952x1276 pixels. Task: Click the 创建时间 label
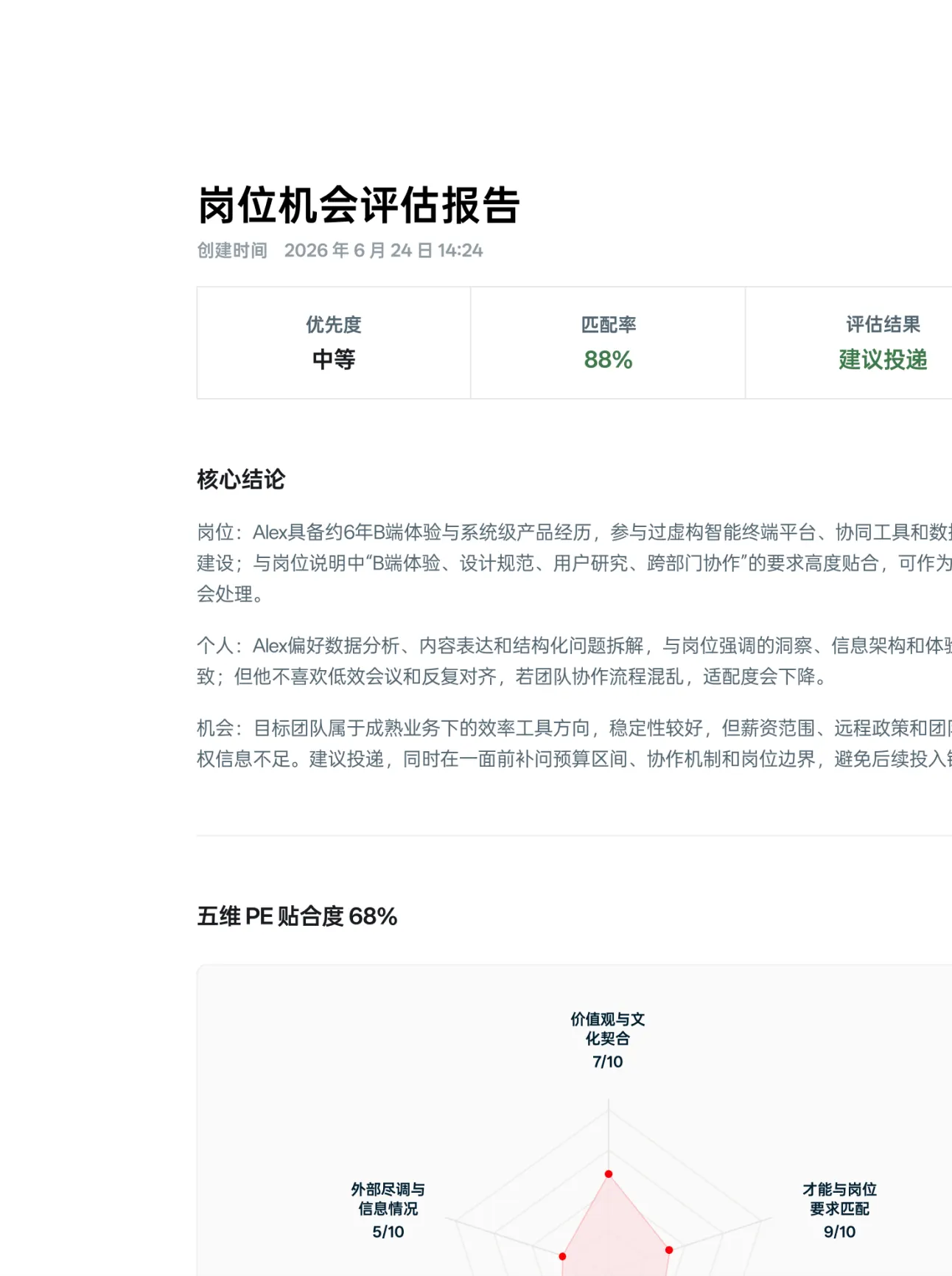pos(232,251)
